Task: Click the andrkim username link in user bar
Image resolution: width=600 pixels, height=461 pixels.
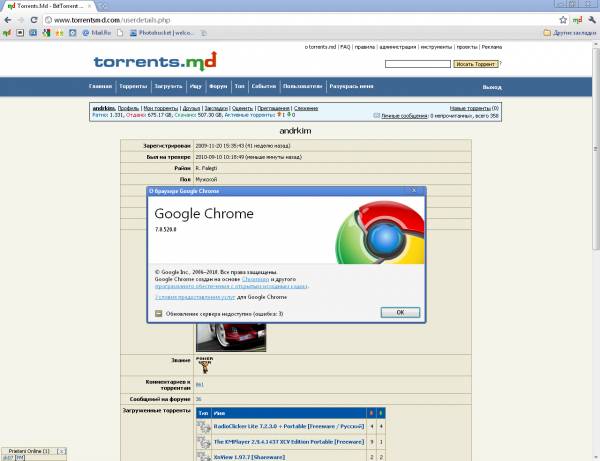Action: (x=104, y=108)
